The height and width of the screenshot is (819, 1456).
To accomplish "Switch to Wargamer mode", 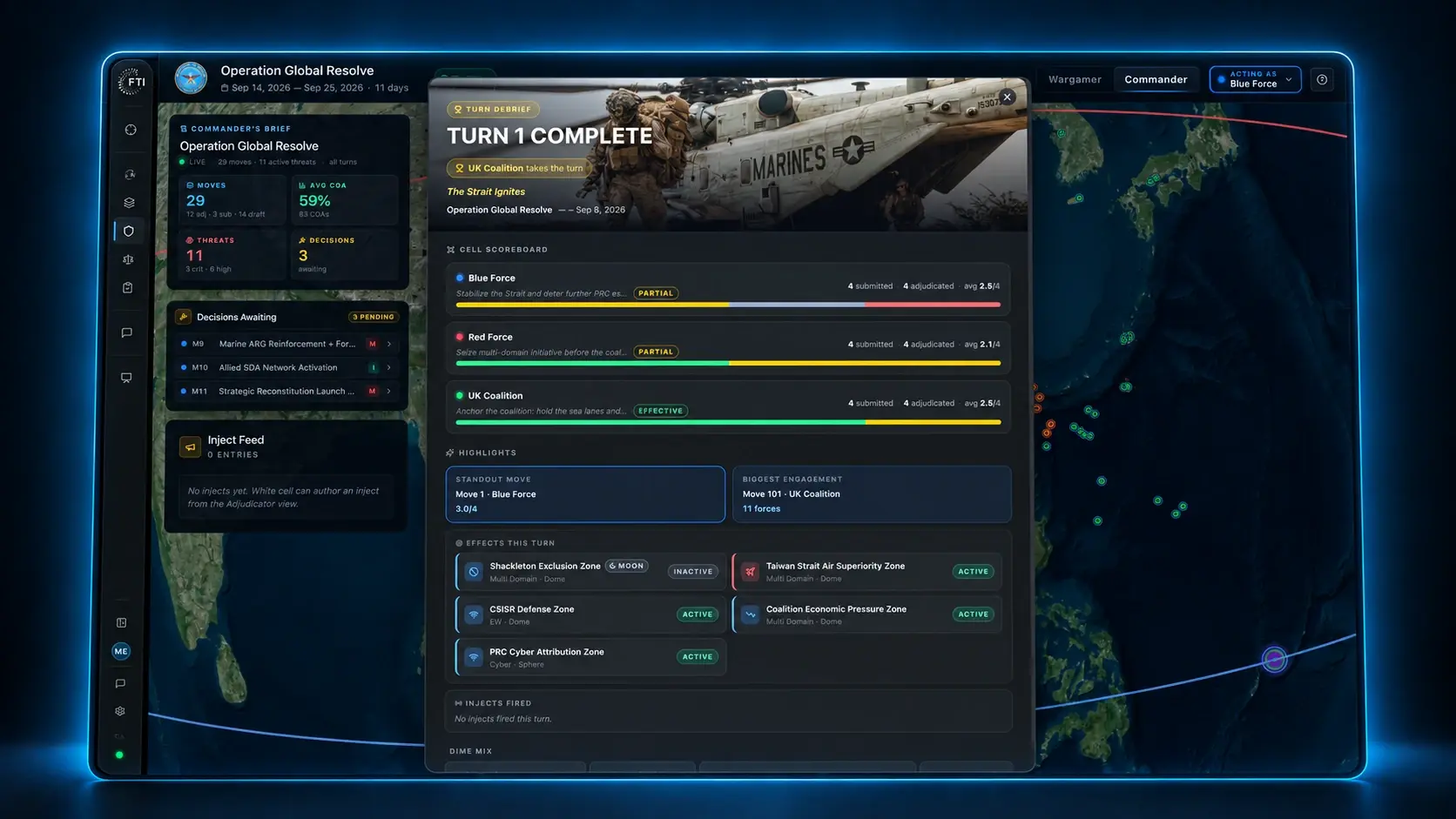I will tap(1075, 79).
